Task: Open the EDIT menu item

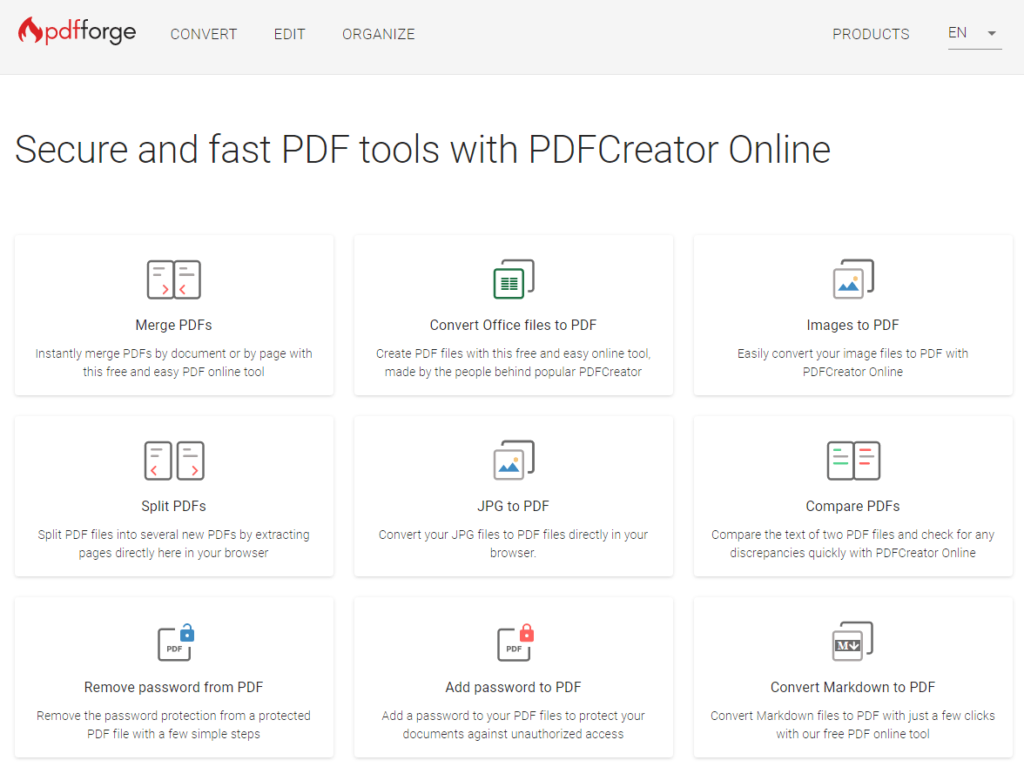Action: 289,34
